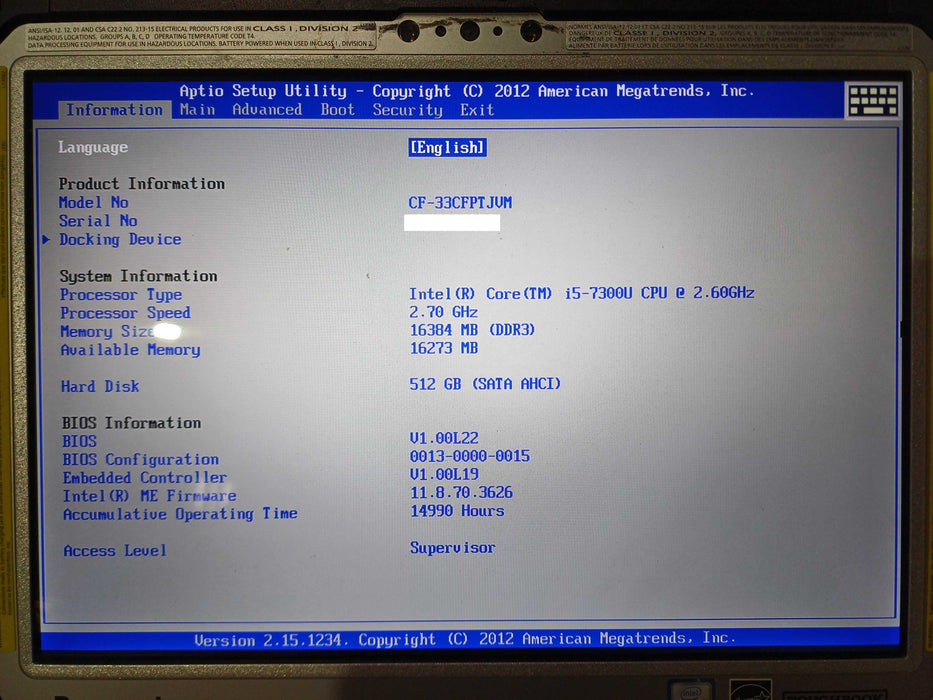Open the Docking Device entry
The image size is (933, 700).
coord(120,239)
